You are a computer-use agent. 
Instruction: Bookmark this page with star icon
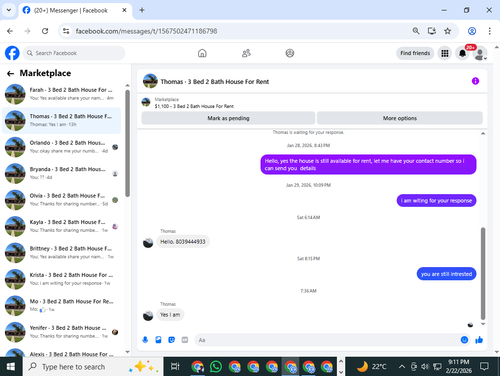[x=447, y=31]
